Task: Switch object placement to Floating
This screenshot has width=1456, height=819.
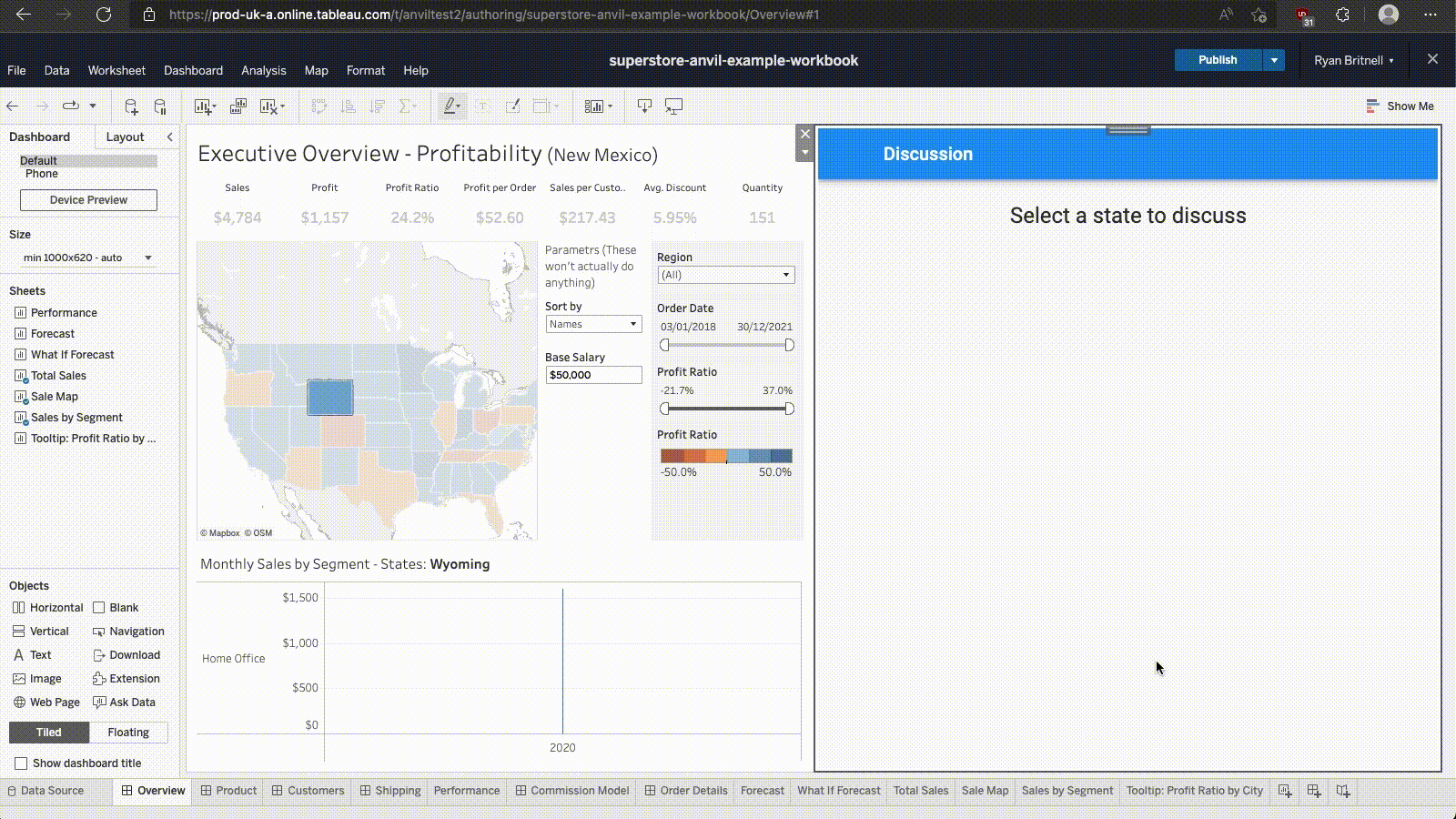Action: point(128,733)
